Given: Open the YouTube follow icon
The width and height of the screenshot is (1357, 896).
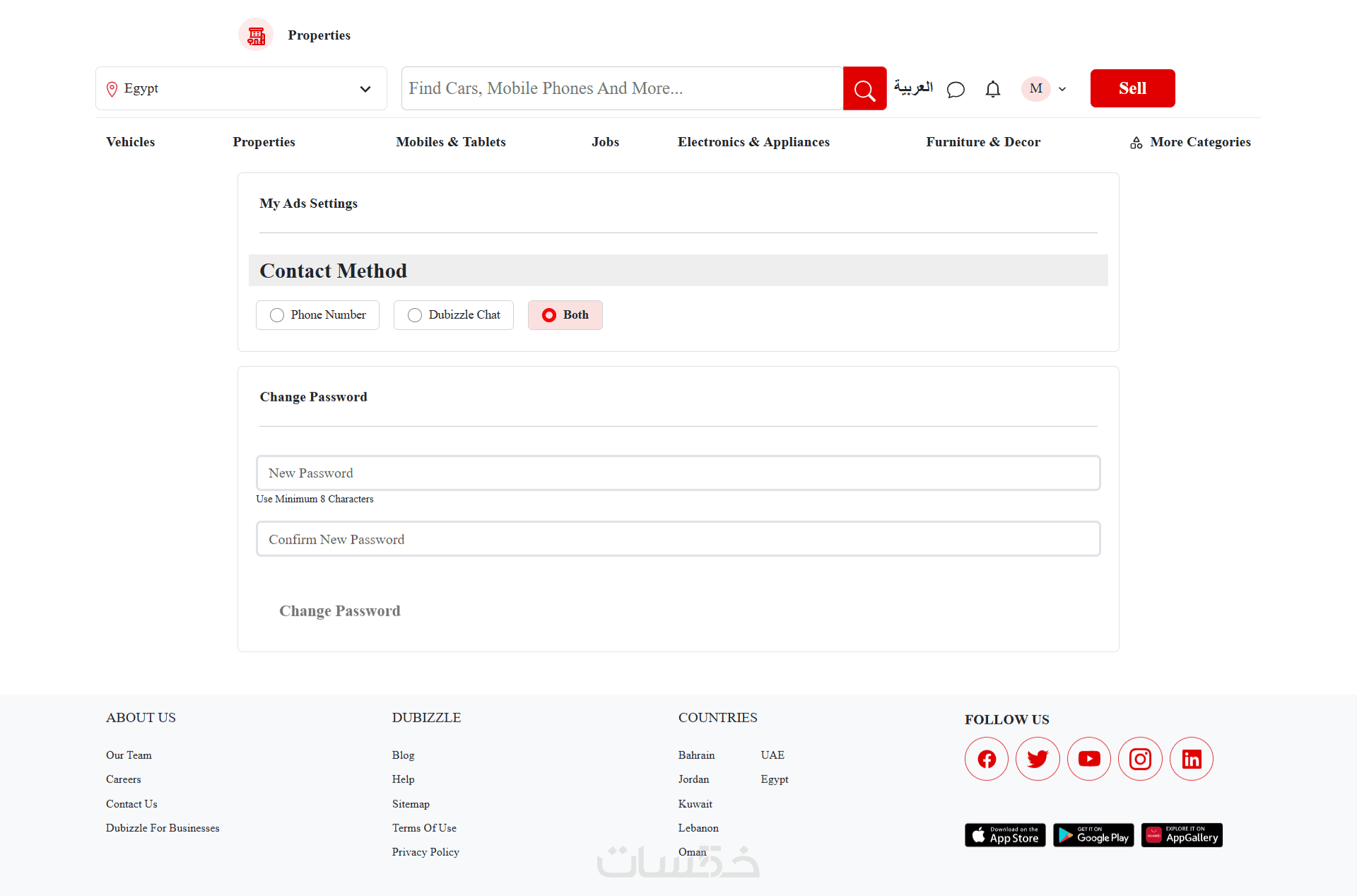Looking at the screenshot, I should pyautogui.click(x=1089, y=759).
